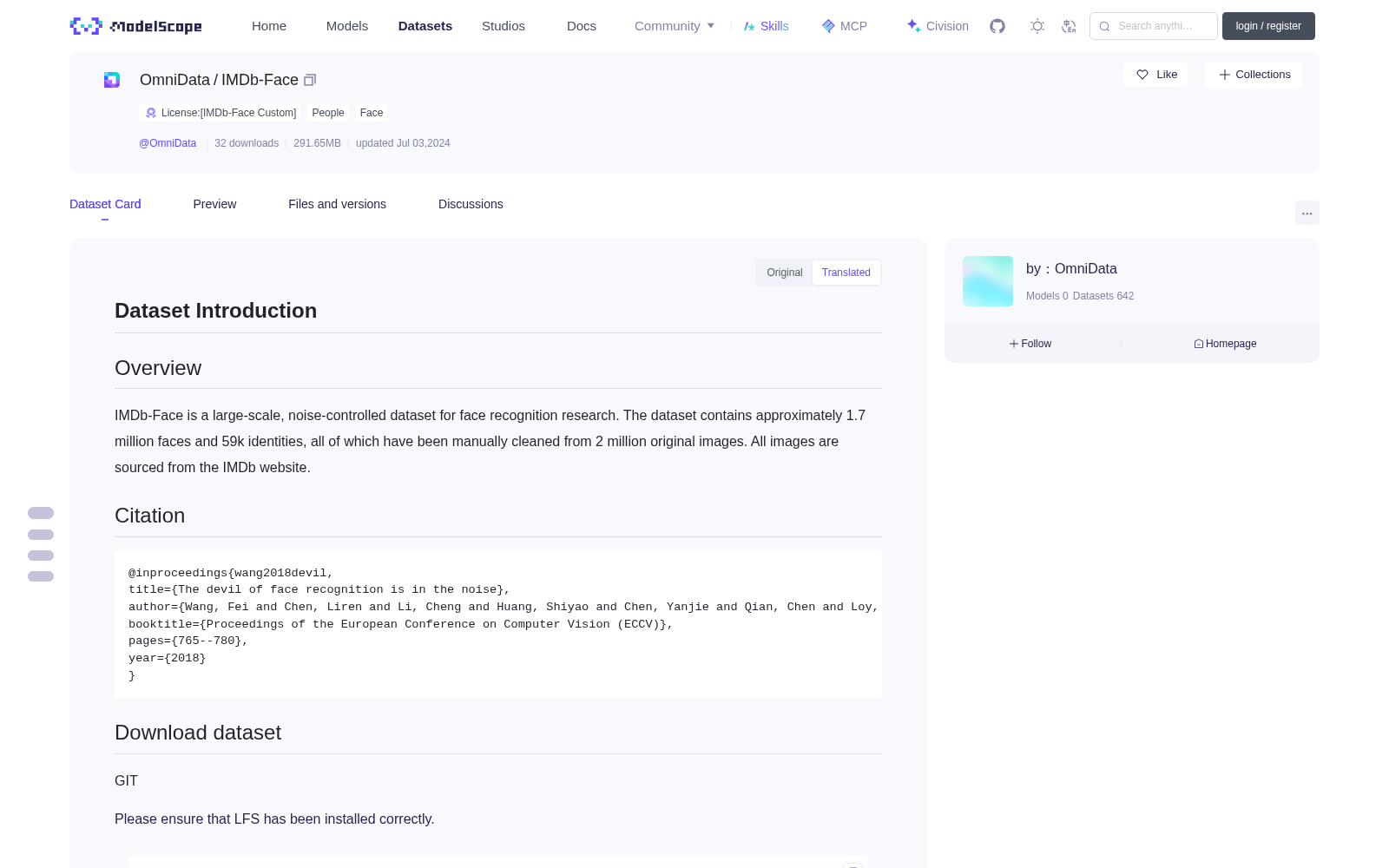Expand the Community dropdown menu
The image size is (1389, 868).
point(675,26)
